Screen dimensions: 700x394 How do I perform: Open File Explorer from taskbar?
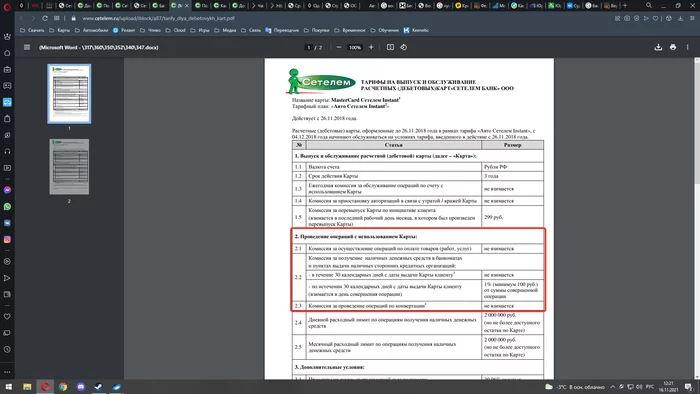[27, 386]
